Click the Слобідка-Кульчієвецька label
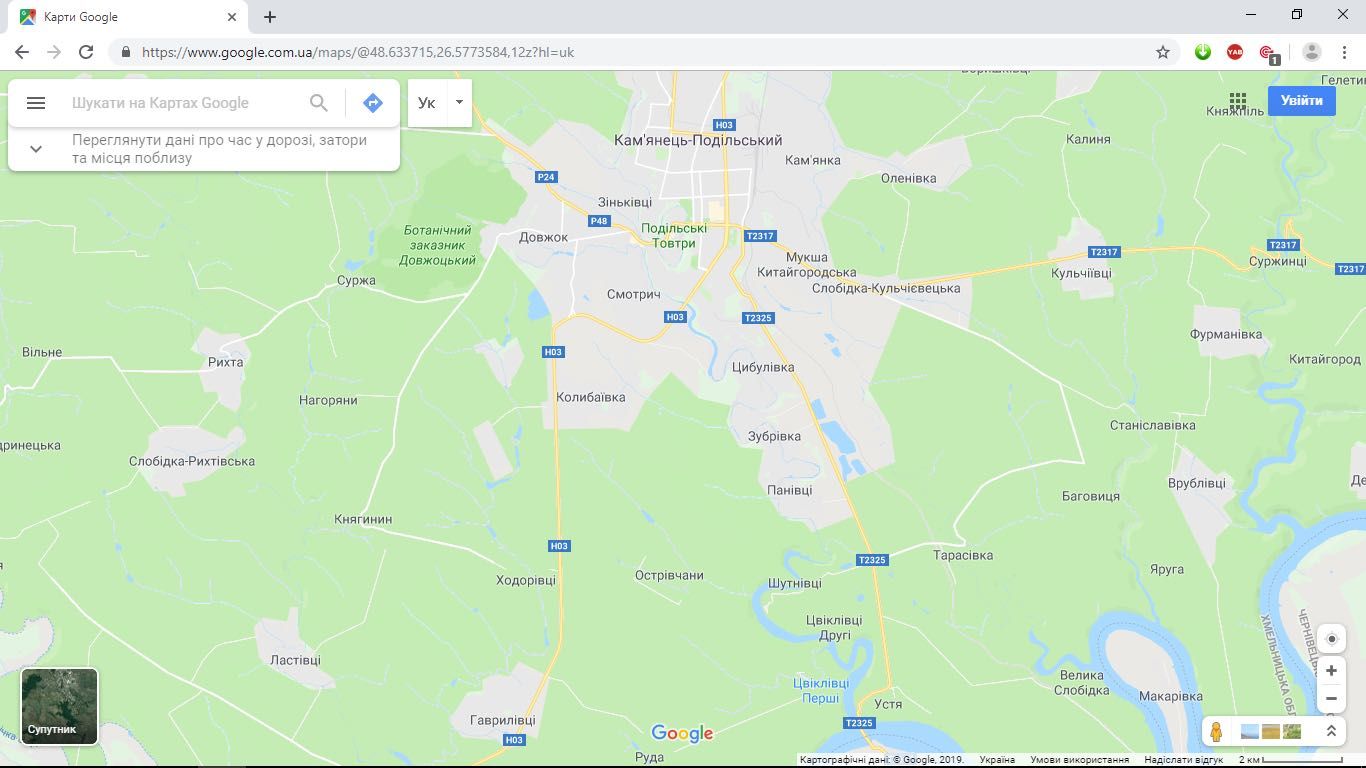1366x768 pixels. [x=886, y=288]
